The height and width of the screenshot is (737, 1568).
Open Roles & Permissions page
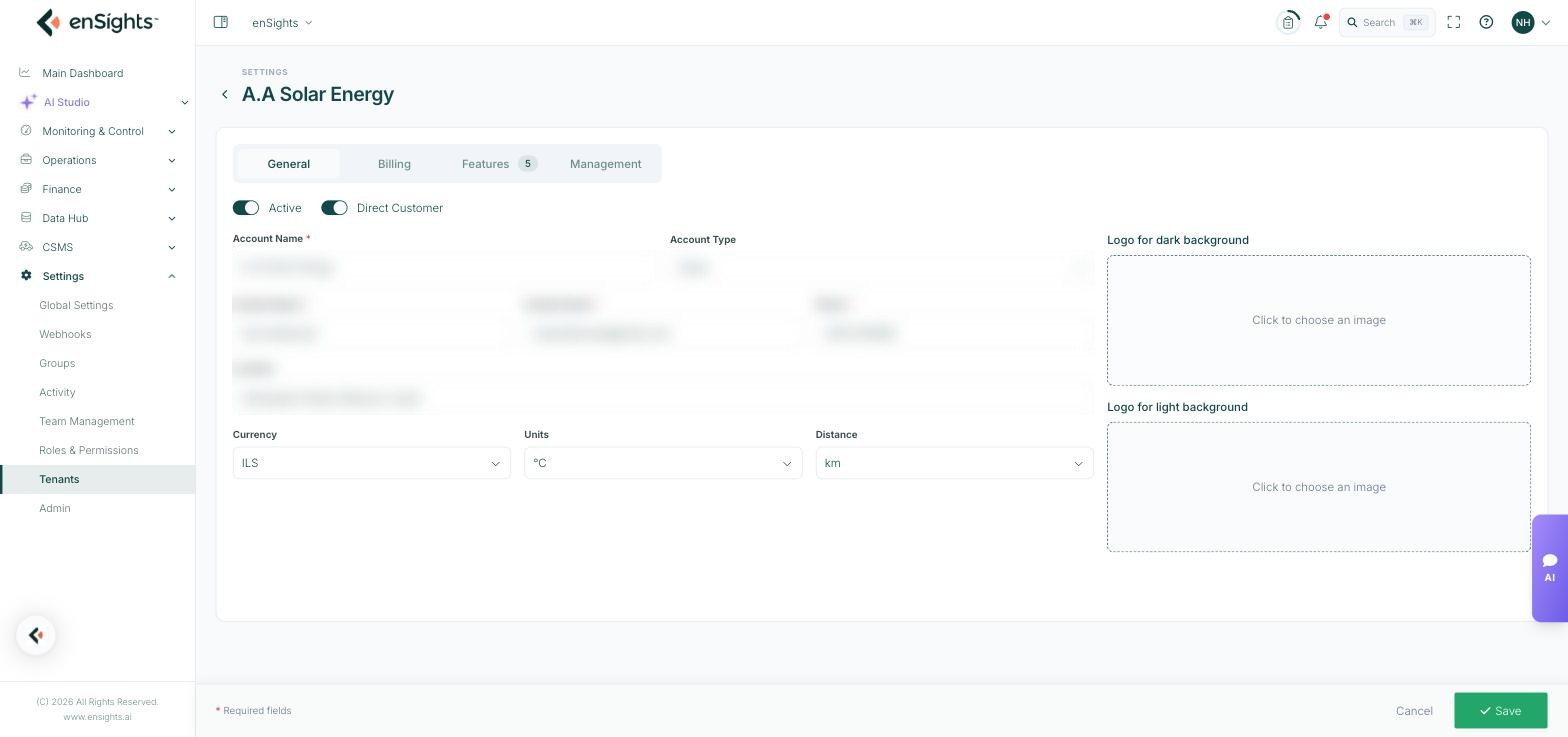click(89, 450)
